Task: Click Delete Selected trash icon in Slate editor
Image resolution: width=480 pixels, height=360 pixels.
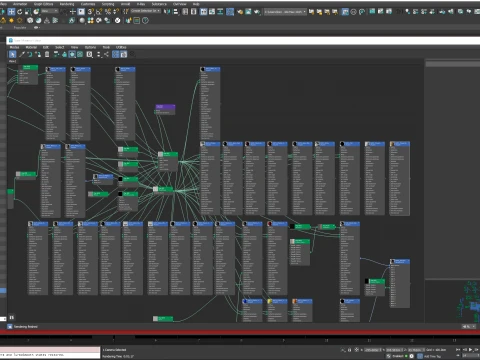Action: tap(47, 54)
